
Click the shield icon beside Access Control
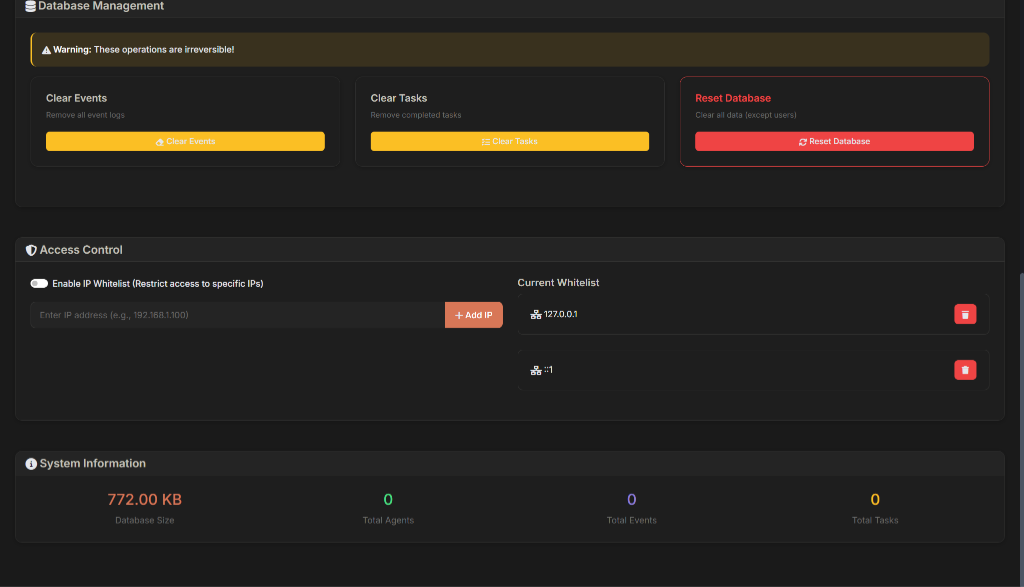(x=31, y=250)
